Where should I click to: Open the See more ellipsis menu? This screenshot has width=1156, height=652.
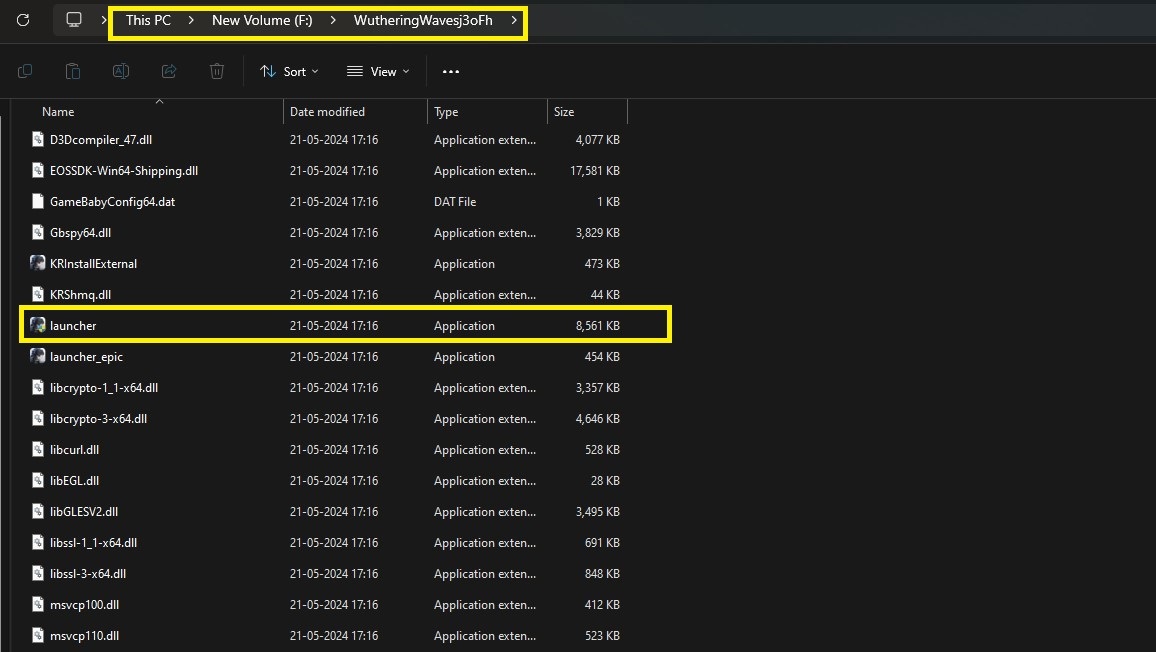pos(450,72)
